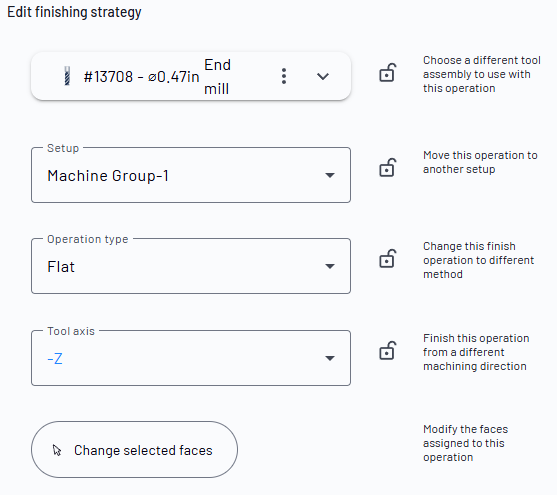The height and width of the screenshot is (495, 557).
Task: Open the three-dot menu on tool card
Action: (283, 76)
